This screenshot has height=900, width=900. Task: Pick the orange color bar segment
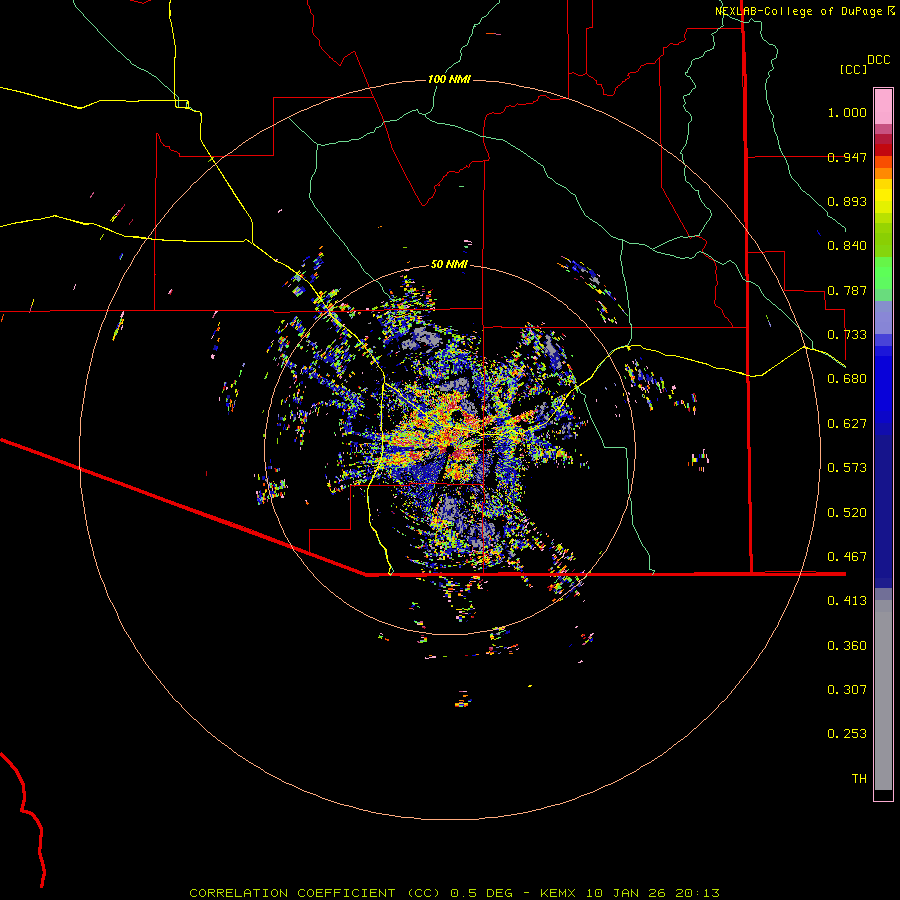click(x=883, y=173)
